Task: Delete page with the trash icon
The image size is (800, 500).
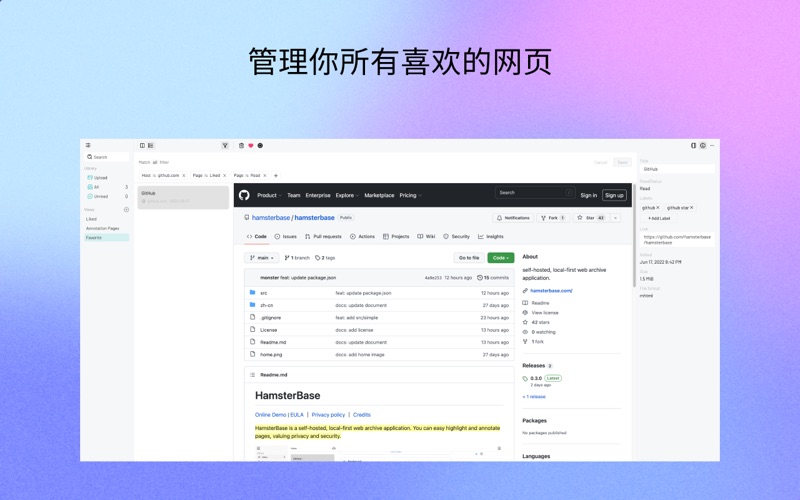Action: (x=241, y=145)
